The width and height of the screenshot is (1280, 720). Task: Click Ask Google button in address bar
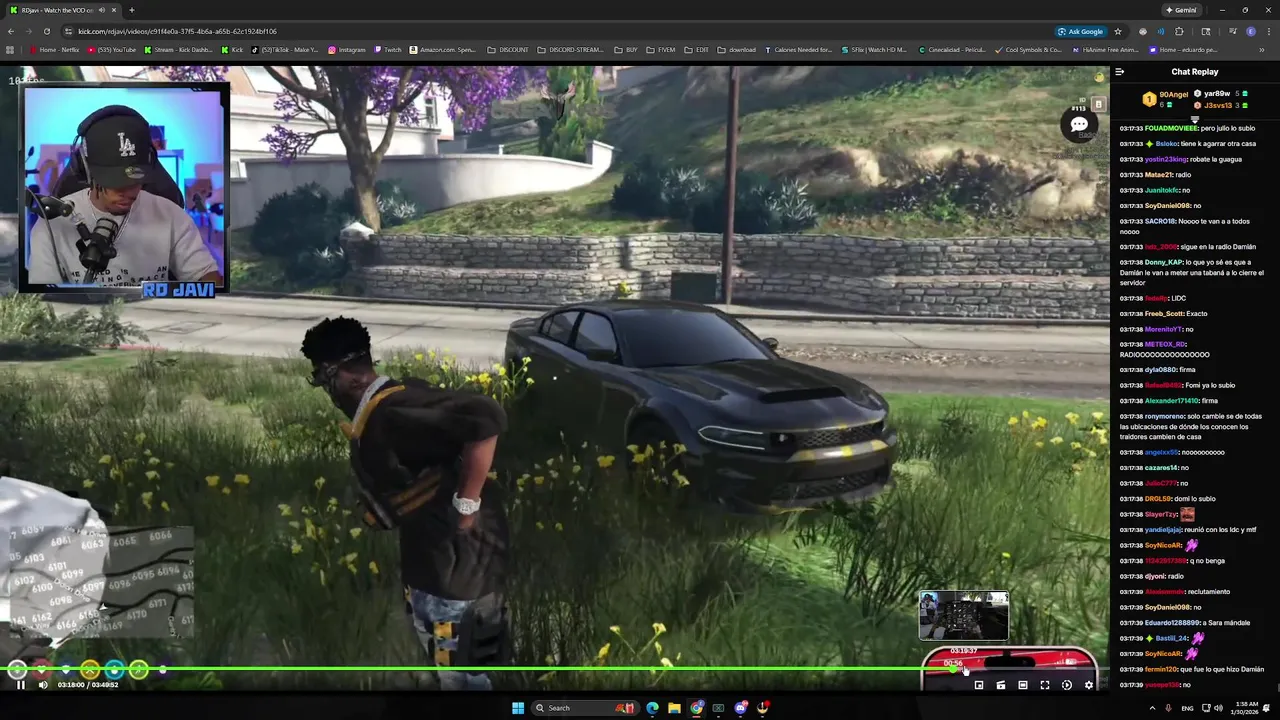[x=1081, y=31]
